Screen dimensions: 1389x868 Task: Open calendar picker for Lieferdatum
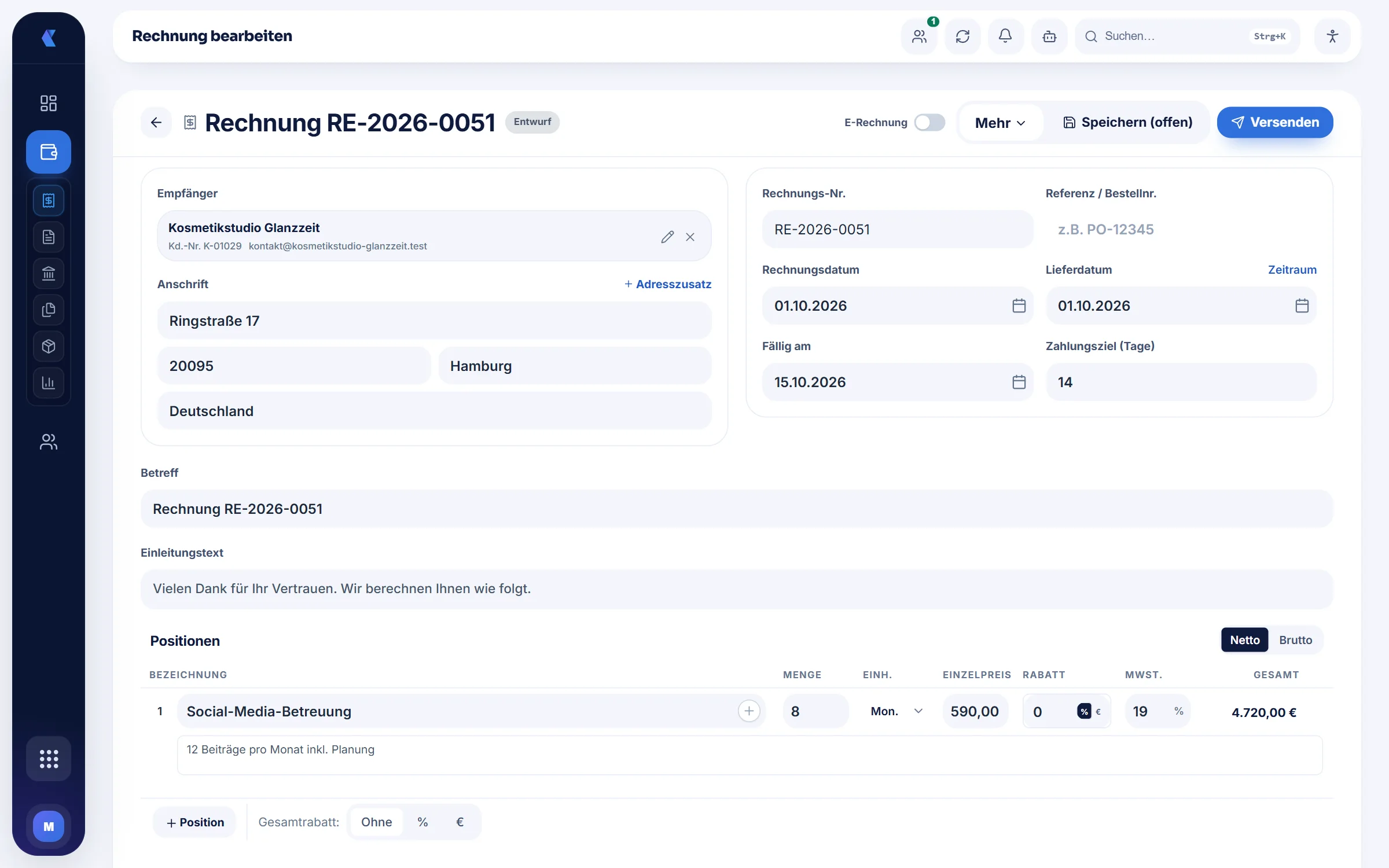[x=1302, y=306]
